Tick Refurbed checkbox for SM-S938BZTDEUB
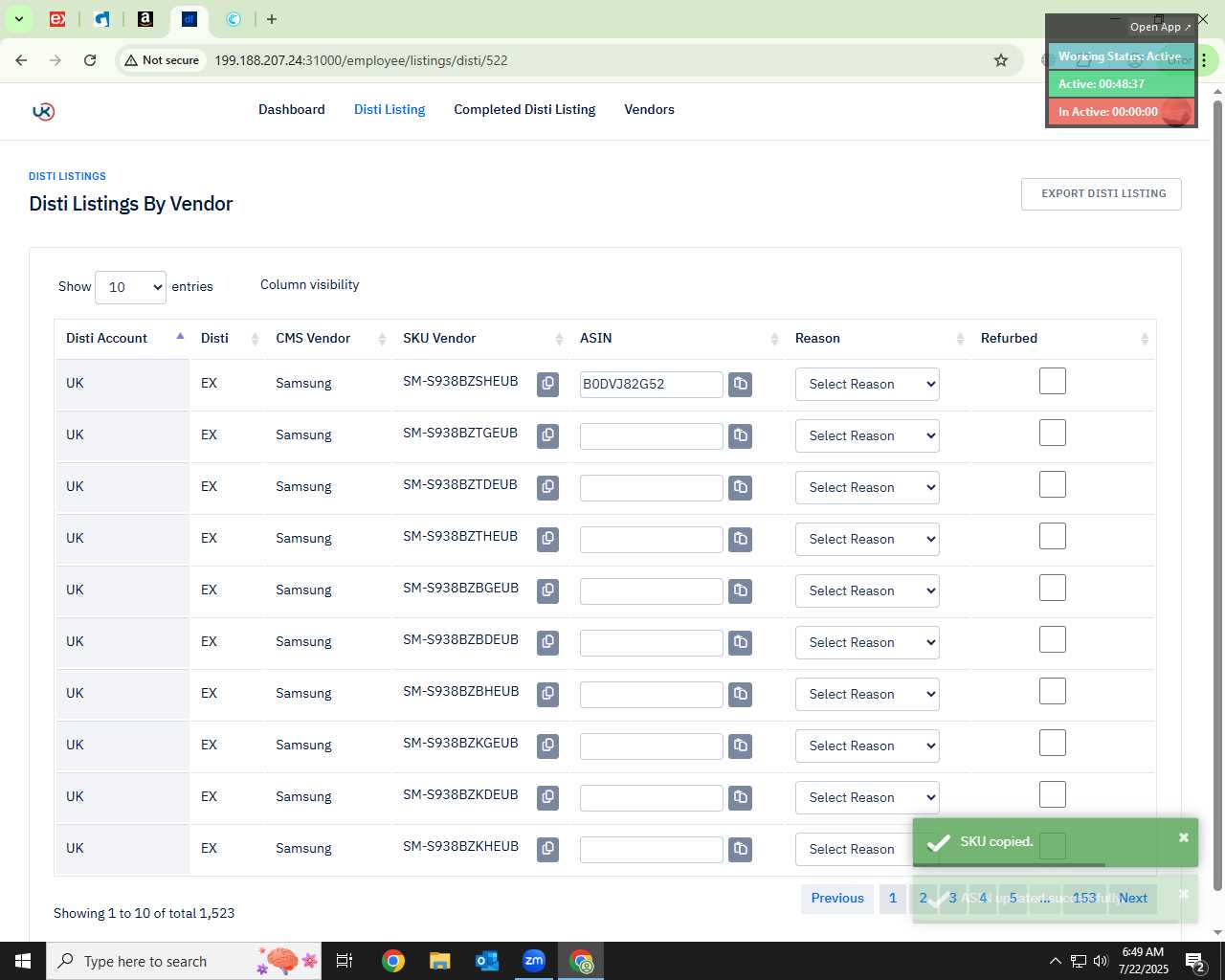This screenshot has height=980, width=1225. pyautogui.click(x=1053, y=484)
